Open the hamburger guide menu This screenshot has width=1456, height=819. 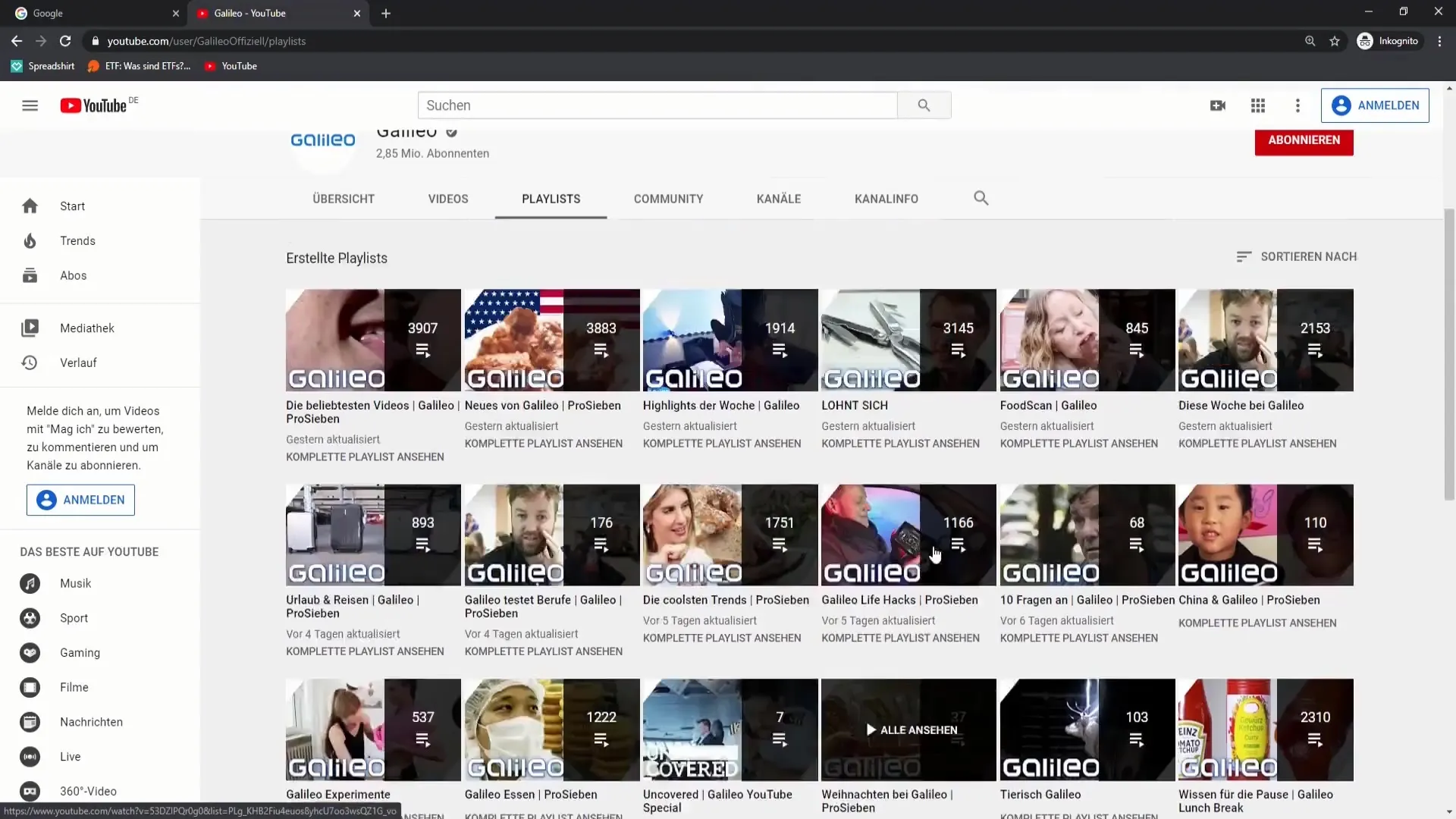point(30,105)
